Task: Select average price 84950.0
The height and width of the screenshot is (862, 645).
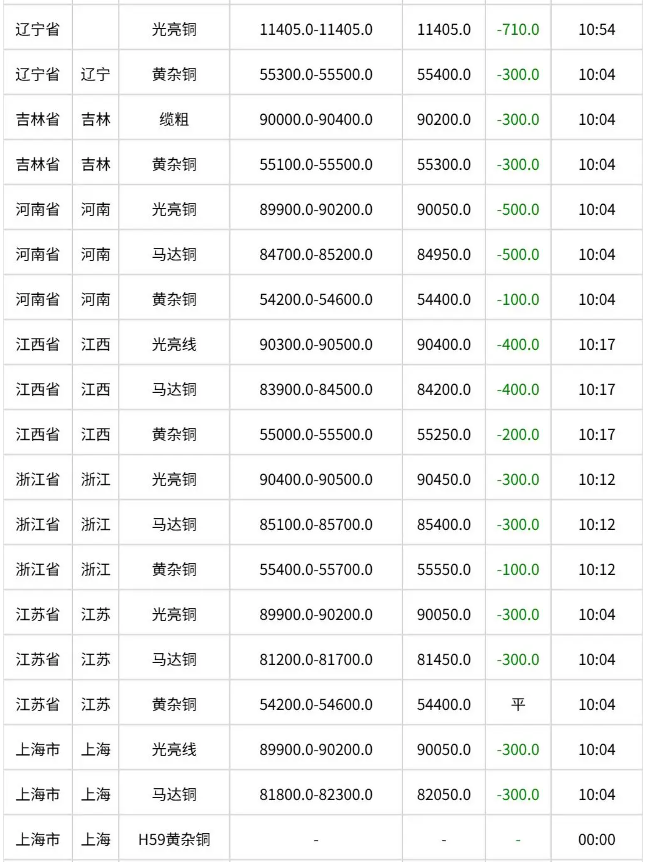Action: (x=444, y=255)
